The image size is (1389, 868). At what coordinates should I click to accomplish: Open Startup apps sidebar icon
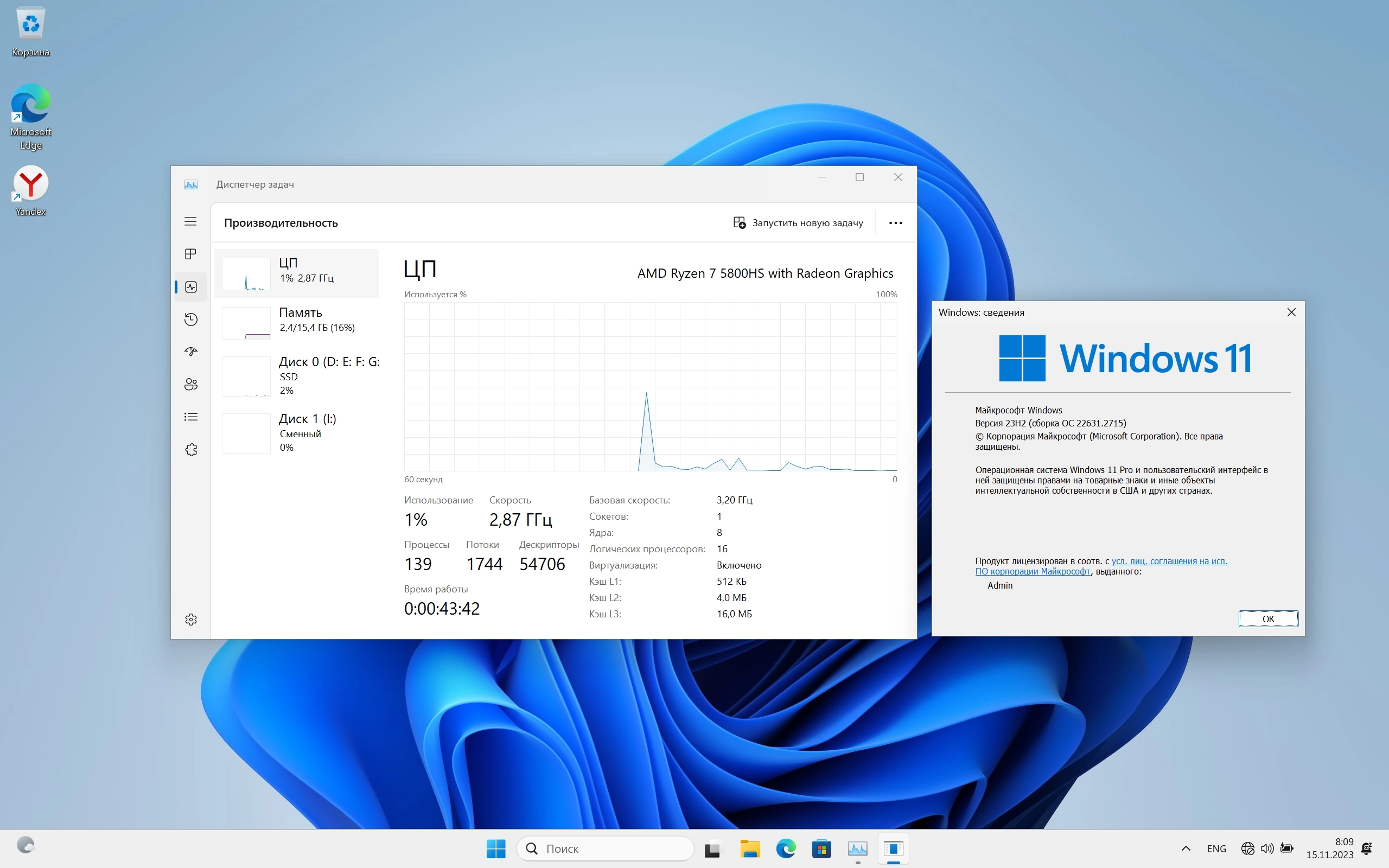pos(190,352)
